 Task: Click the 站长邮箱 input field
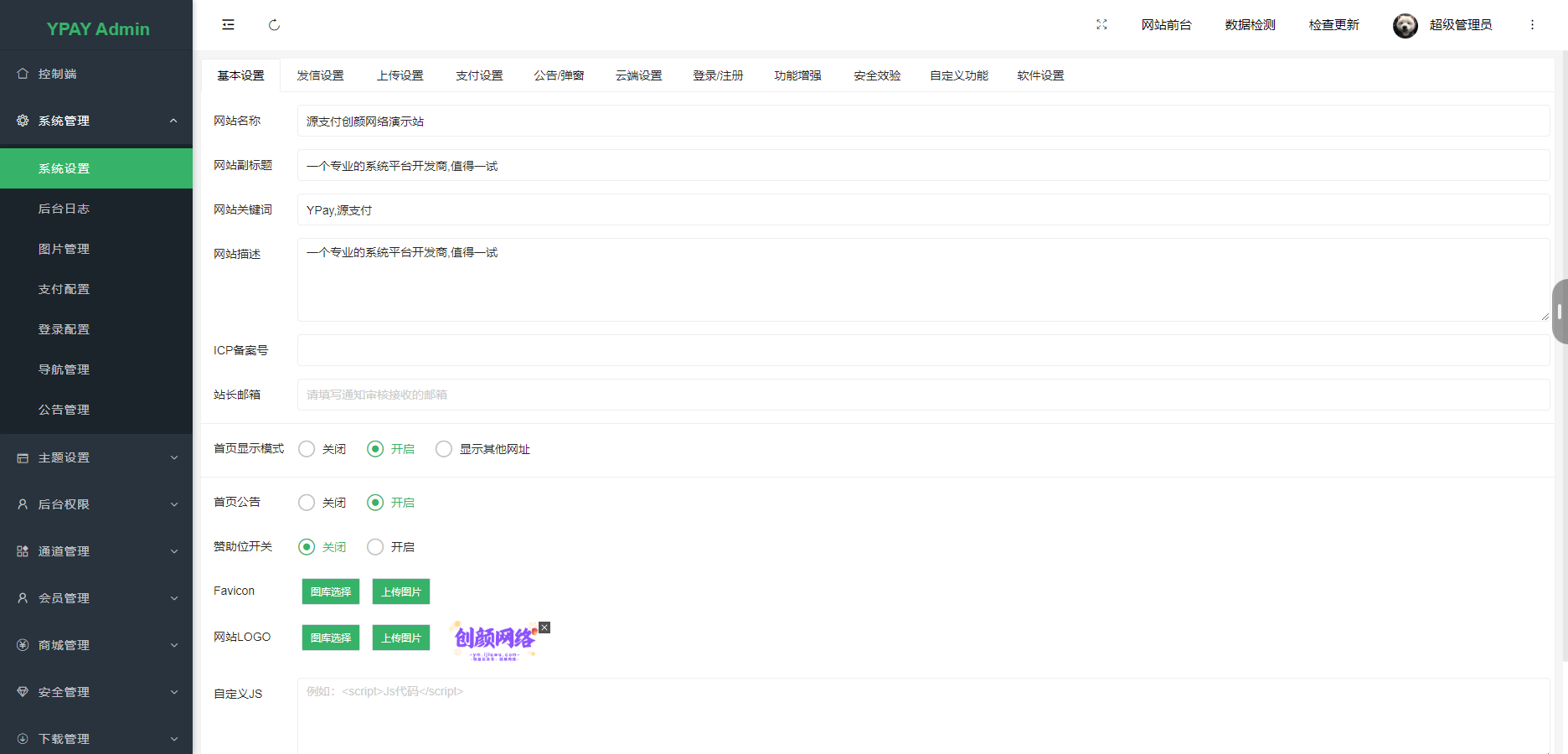pyautogui.click(x=923, y=395)
